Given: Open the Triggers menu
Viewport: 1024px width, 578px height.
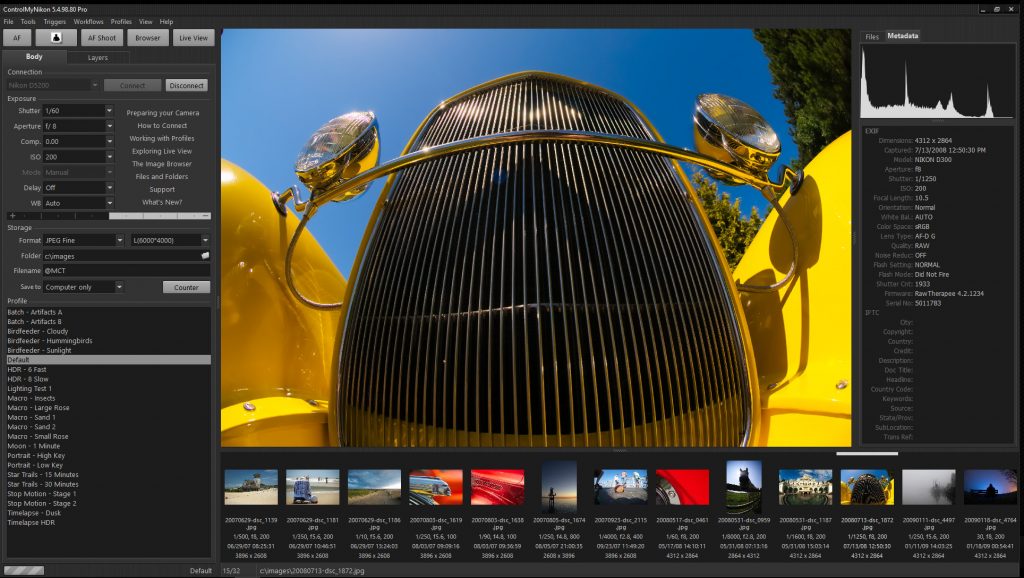Looking at the screenshot, I should click(53, 21).
